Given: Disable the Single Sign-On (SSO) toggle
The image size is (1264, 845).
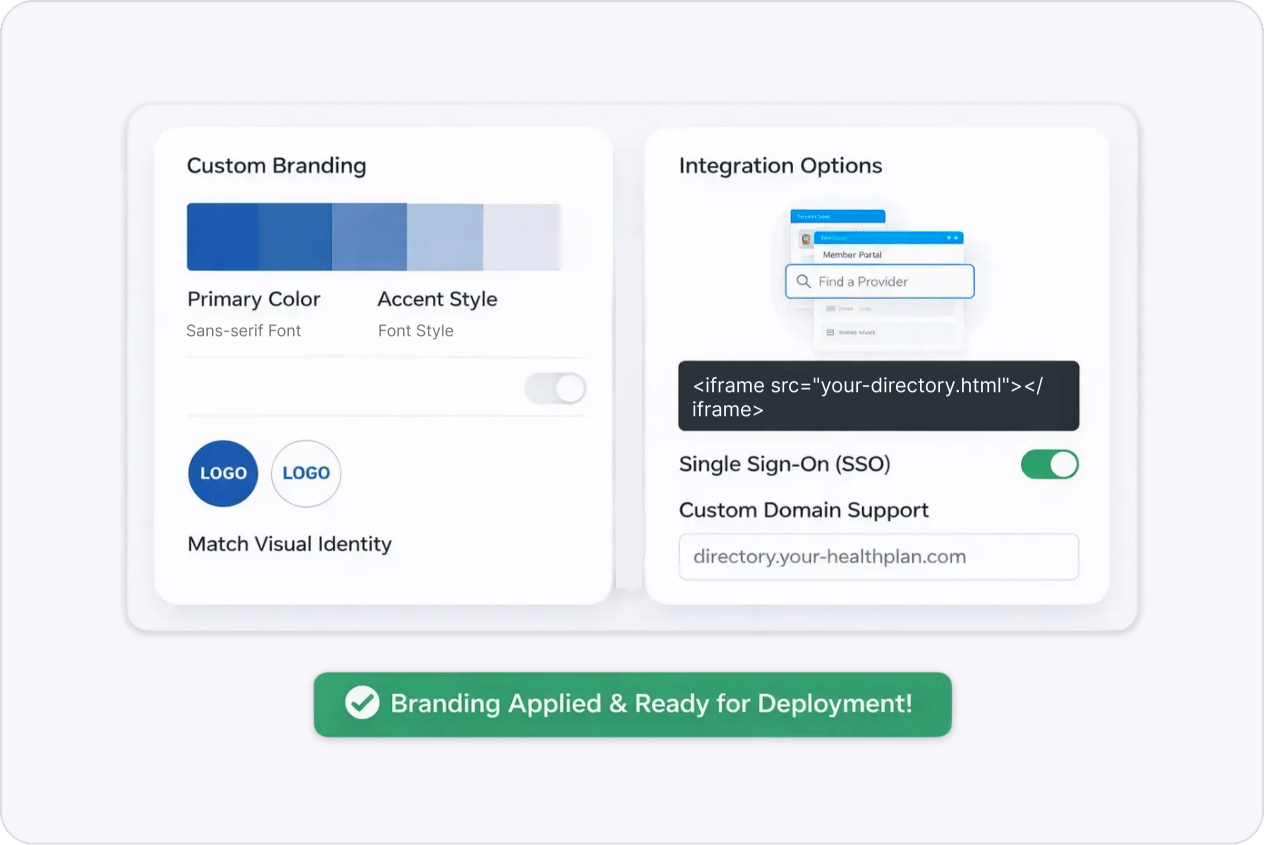Looking at the screenshot, I should [x=1049, y=464].
